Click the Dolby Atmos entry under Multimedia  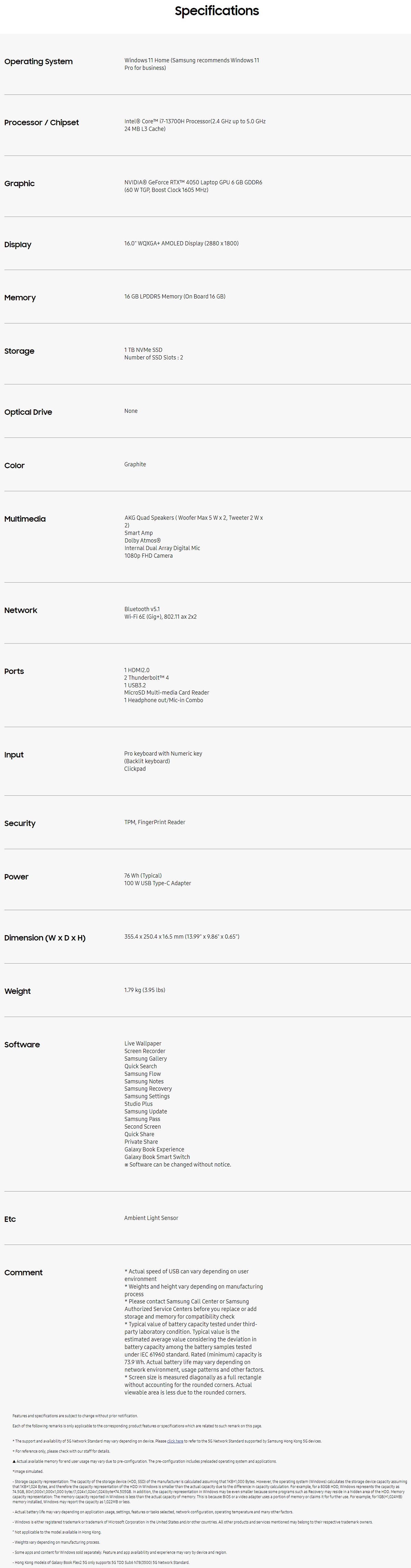(142, 540)
